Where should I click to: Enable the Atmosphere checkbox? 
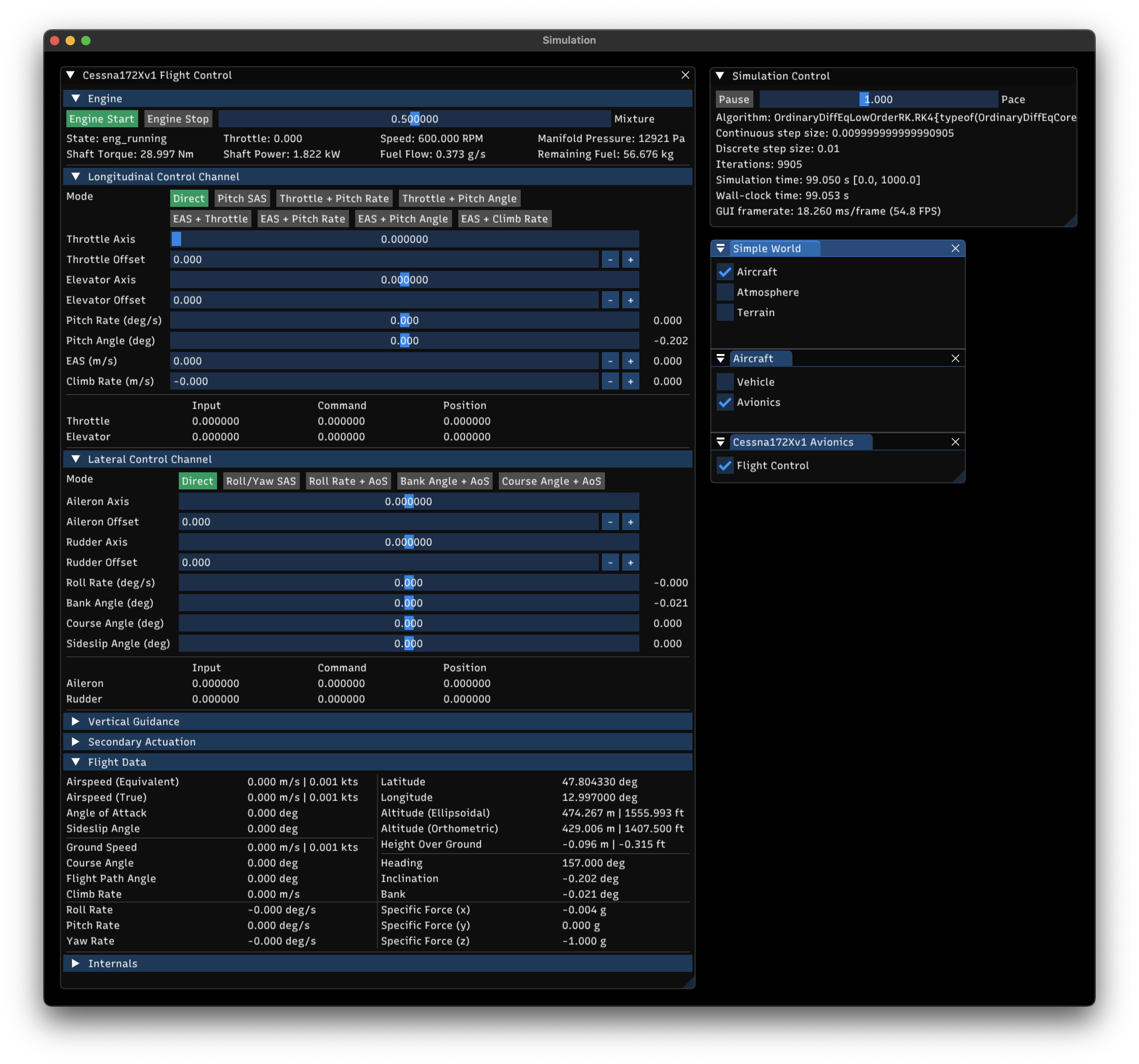725,292
